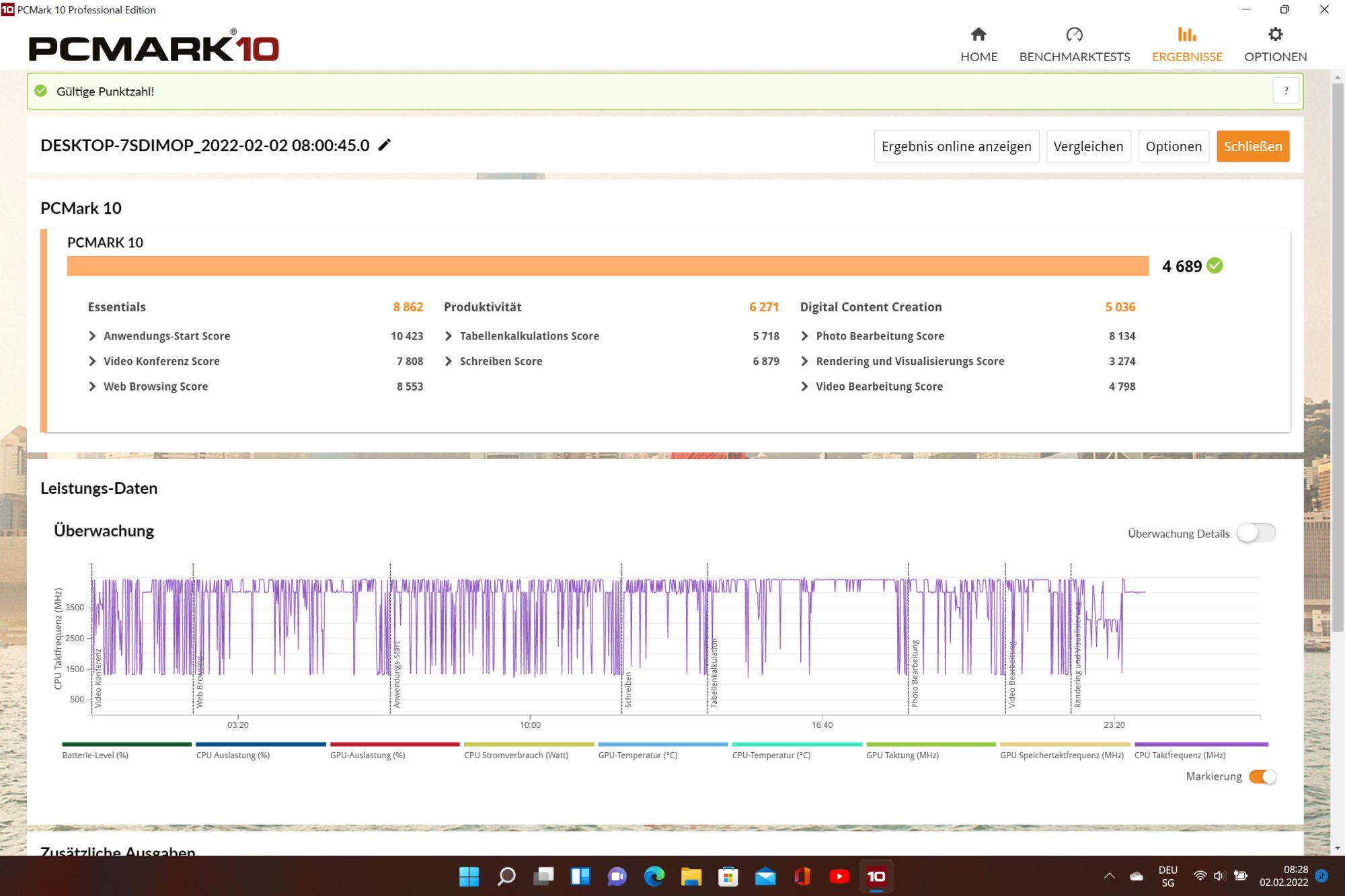Click the Produktivität score 6 271
The image size is (1345, 896).
[764, 307]
